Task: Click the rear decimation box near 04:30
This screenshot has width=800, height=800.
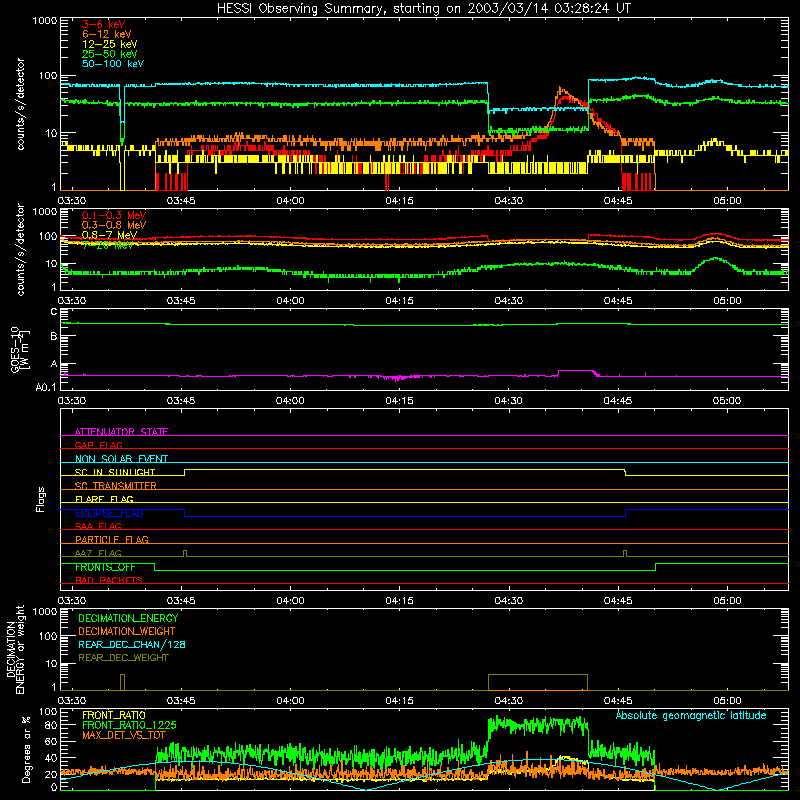Action: pos(538,682)
